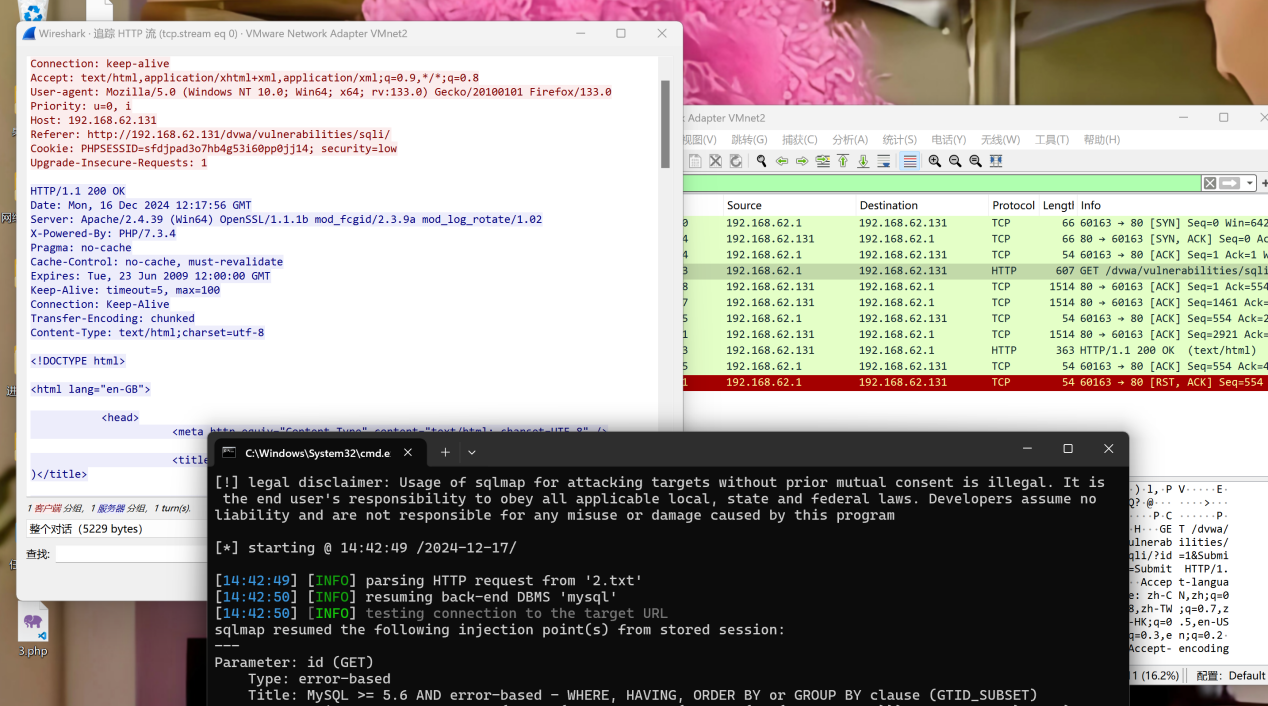
Task: Zoom out main window text
Action: point(955,161)
